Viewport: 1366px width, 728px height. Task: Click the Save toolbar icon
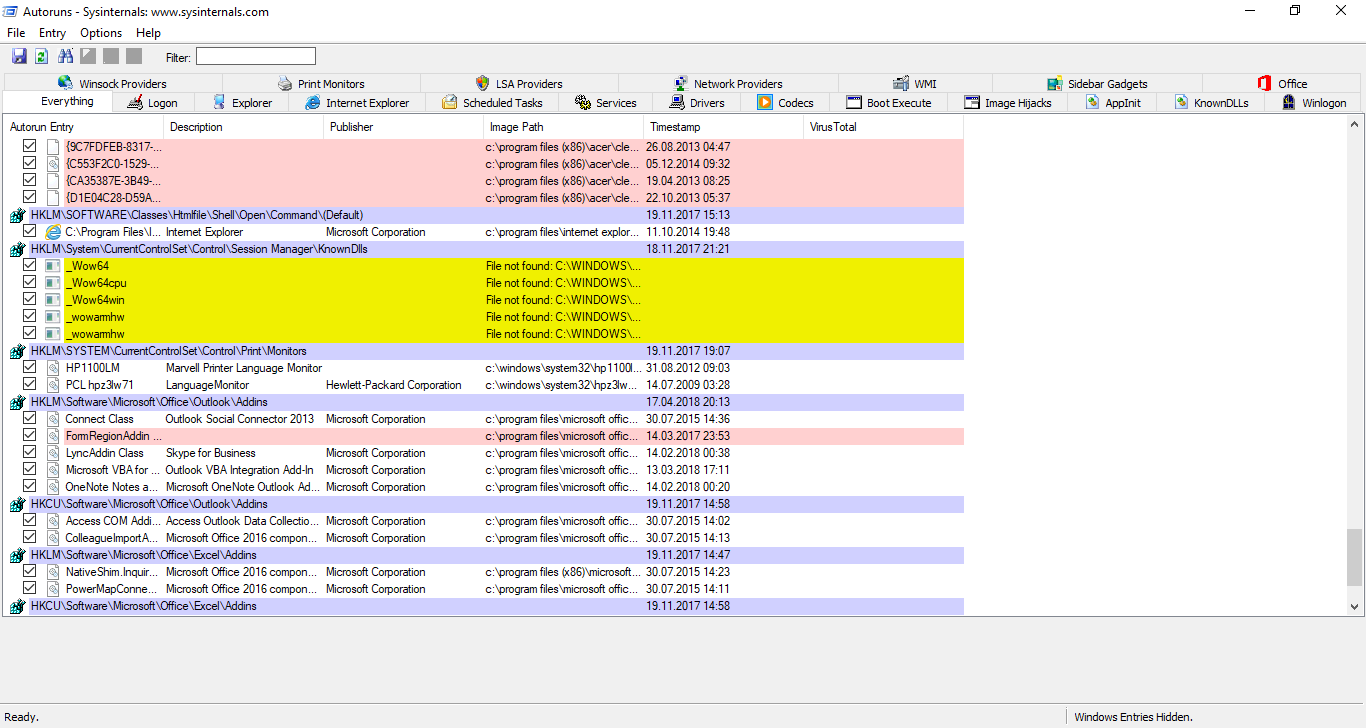(19, 56)
